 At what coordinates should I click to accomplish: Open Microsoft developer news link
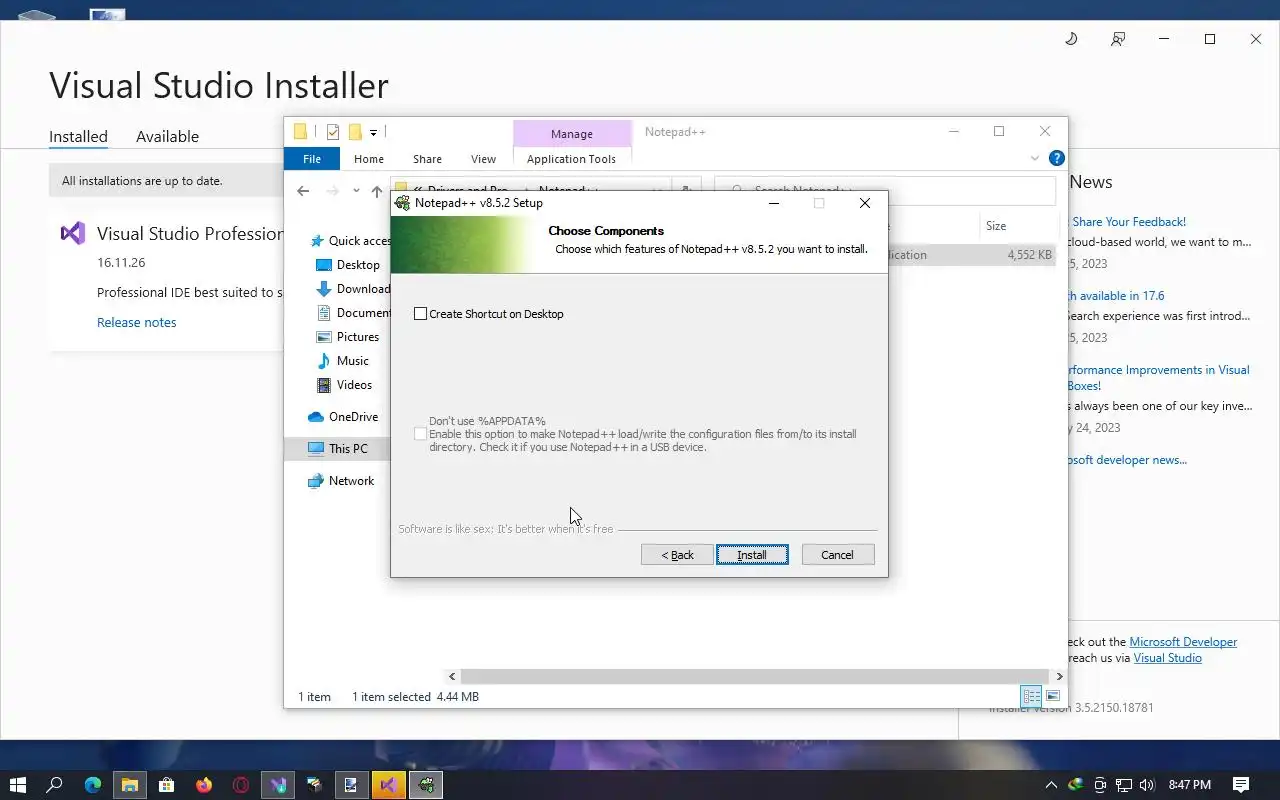tap(1126, 460)
